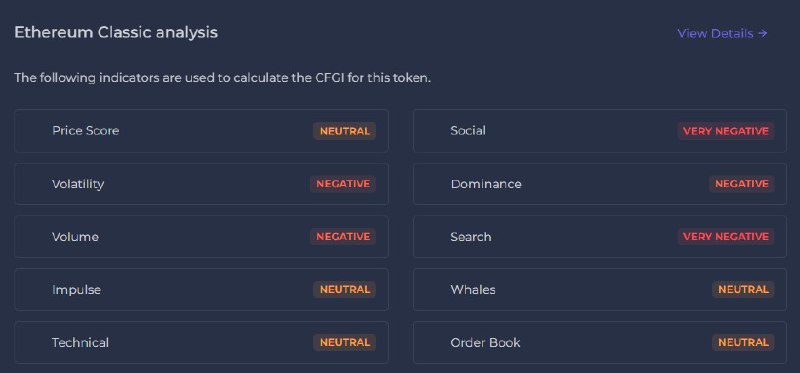Select the Dominance indicator row
Viewport: 800px width, 373px height.
click(x=600, y=184)
